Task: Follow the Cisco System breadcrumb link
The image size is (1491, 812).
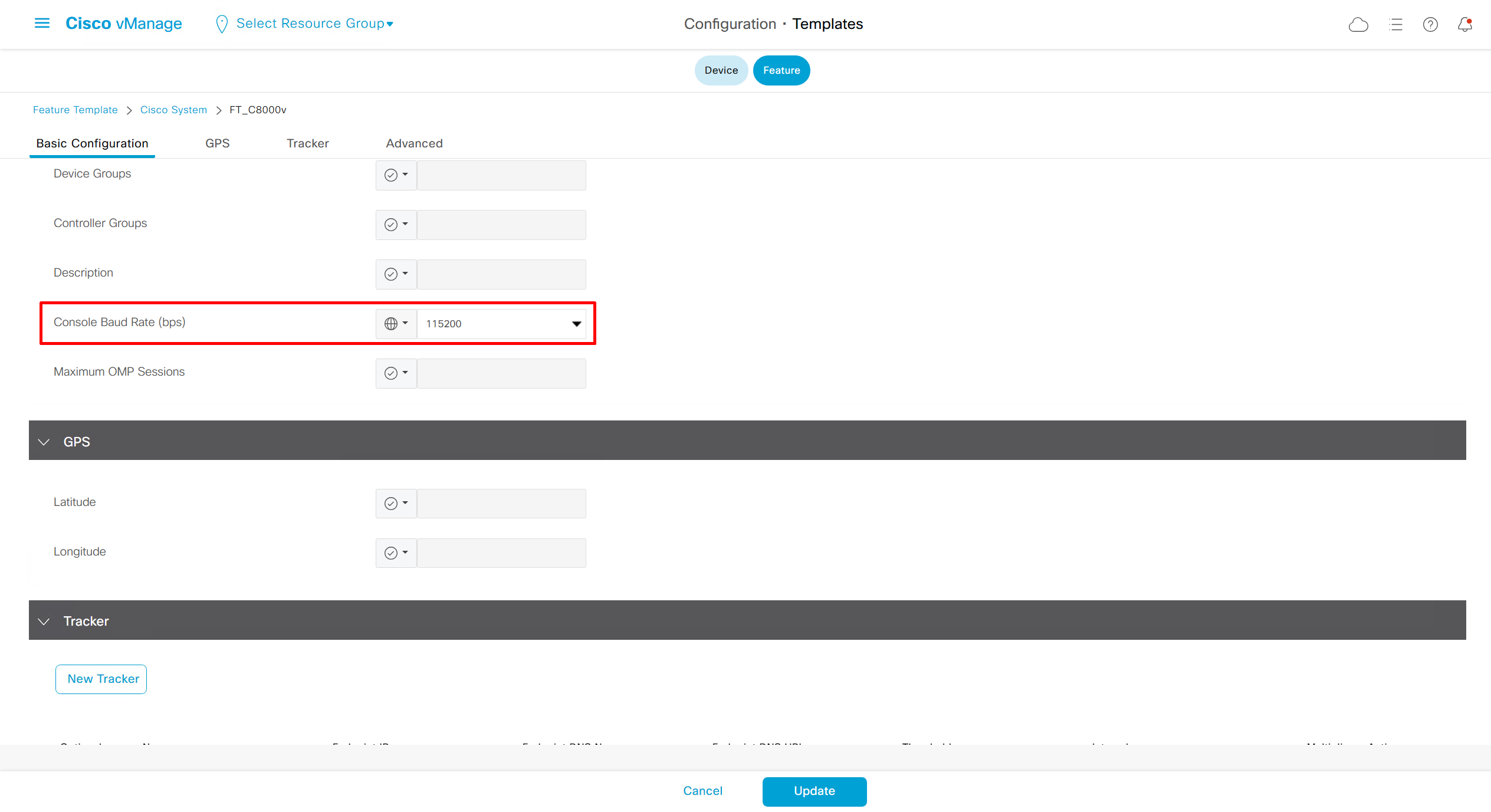Action: point(173,110)
